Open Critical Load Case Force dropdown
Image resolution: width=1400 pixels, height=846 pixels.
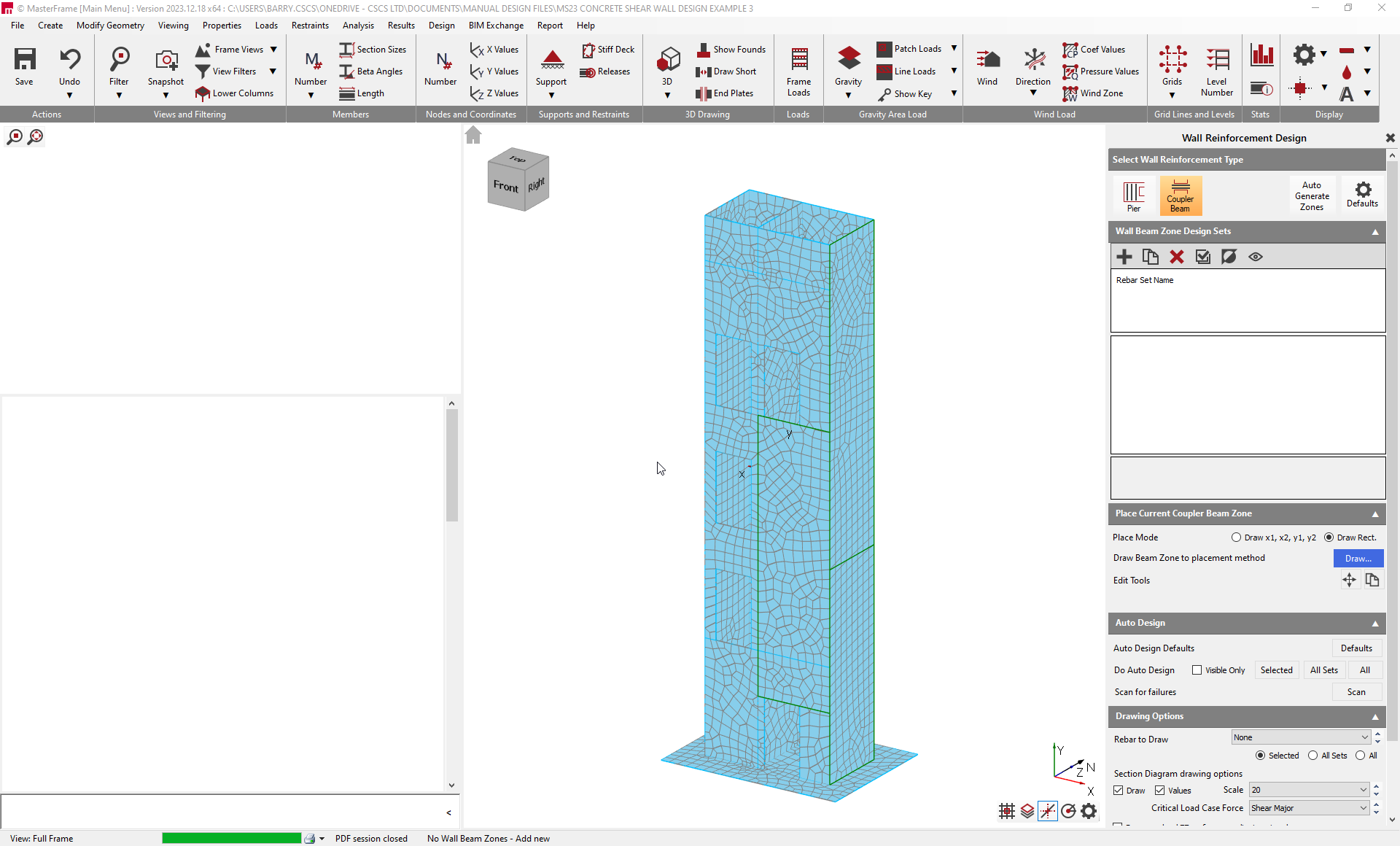click(1308, 808)
